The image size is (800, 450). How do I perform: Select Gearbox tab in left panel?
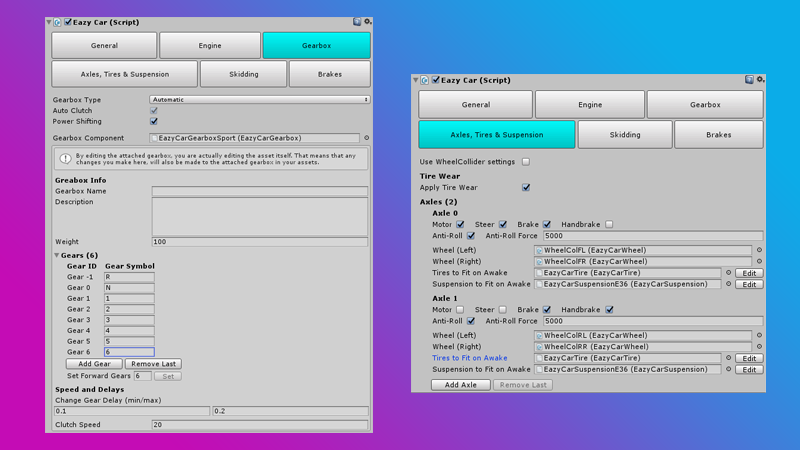pyautogui.click(x=316, y=45)
